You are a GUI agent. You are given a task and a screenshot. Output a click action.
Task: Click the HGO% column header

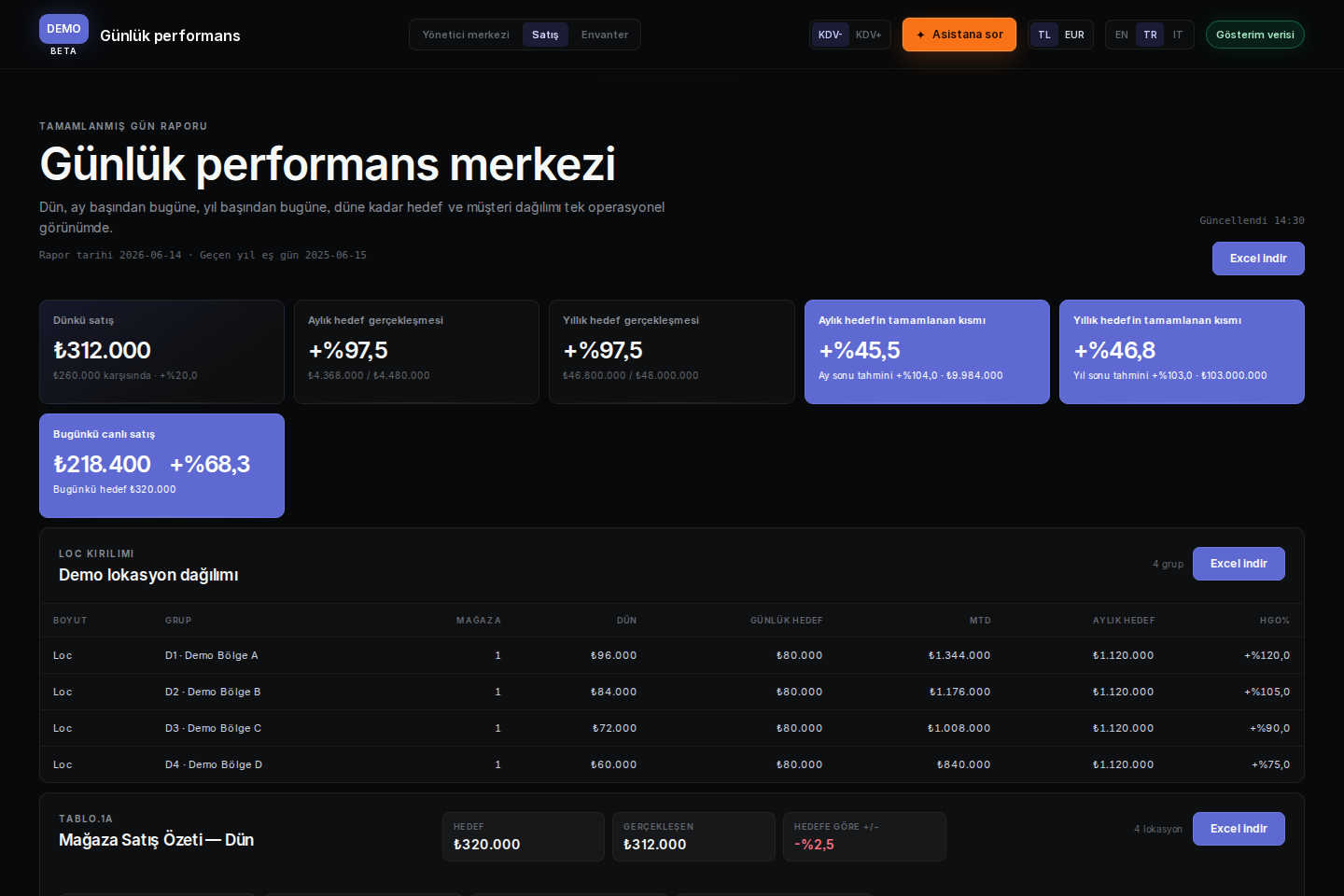point(1275,621)
